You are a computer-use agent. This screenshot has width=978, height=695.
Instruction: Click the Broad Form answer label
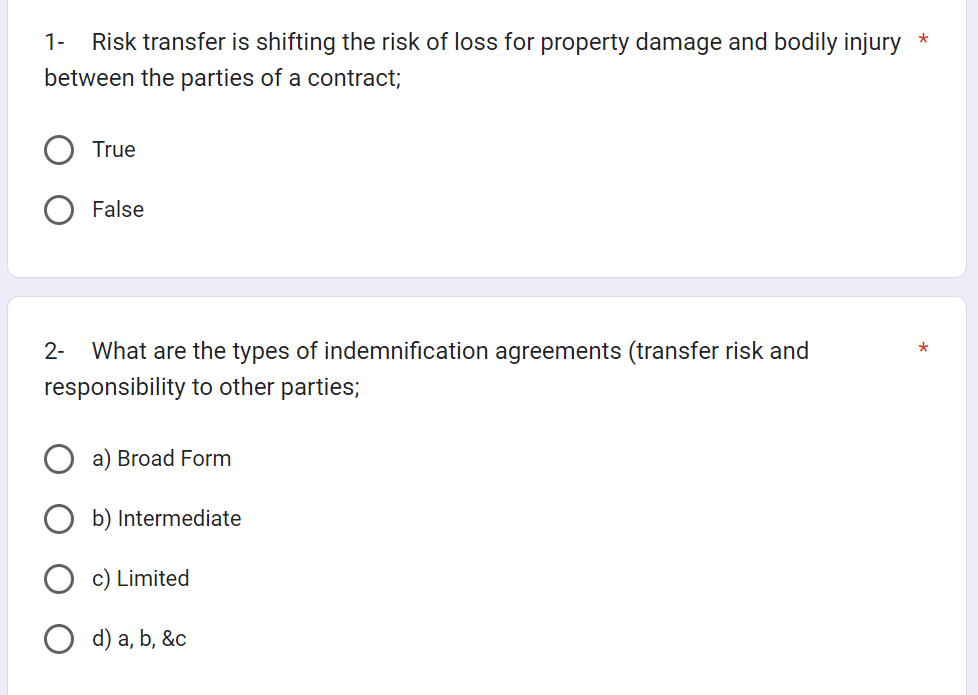click(x=161, y=459)
